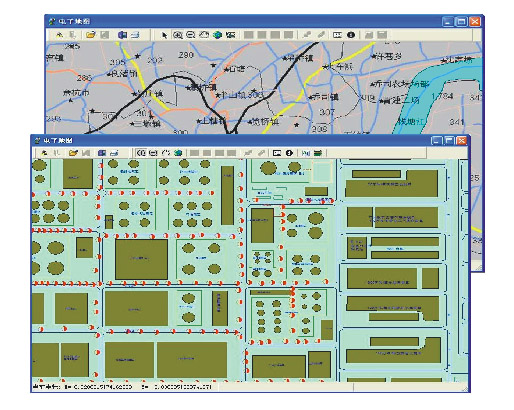Open folder icon in the plant map window toolbar
Viewport: 514px width, 410px height.
(x=73, y=153)
